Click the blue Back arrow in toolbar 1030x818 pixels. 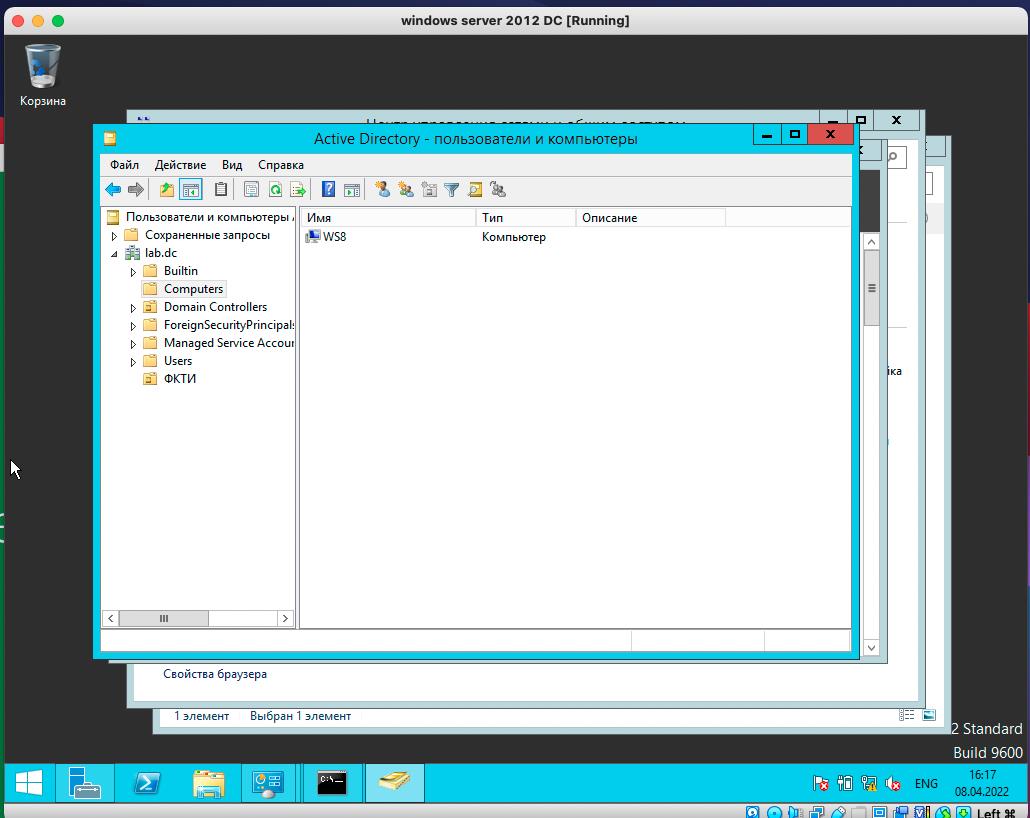pos(113,190)
